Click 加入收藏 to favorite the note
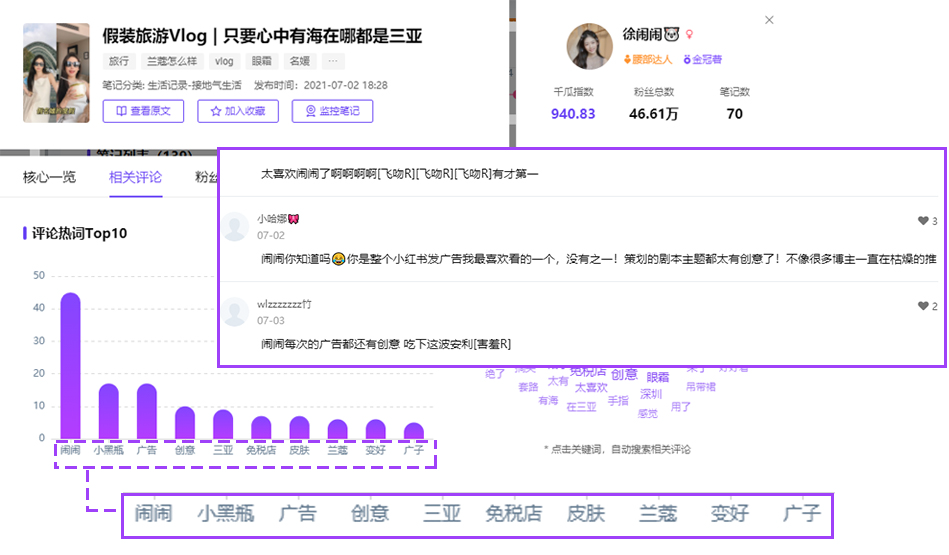Image resolution: width=949 pixels, height=555 pixels. click(x=238, y=111)
